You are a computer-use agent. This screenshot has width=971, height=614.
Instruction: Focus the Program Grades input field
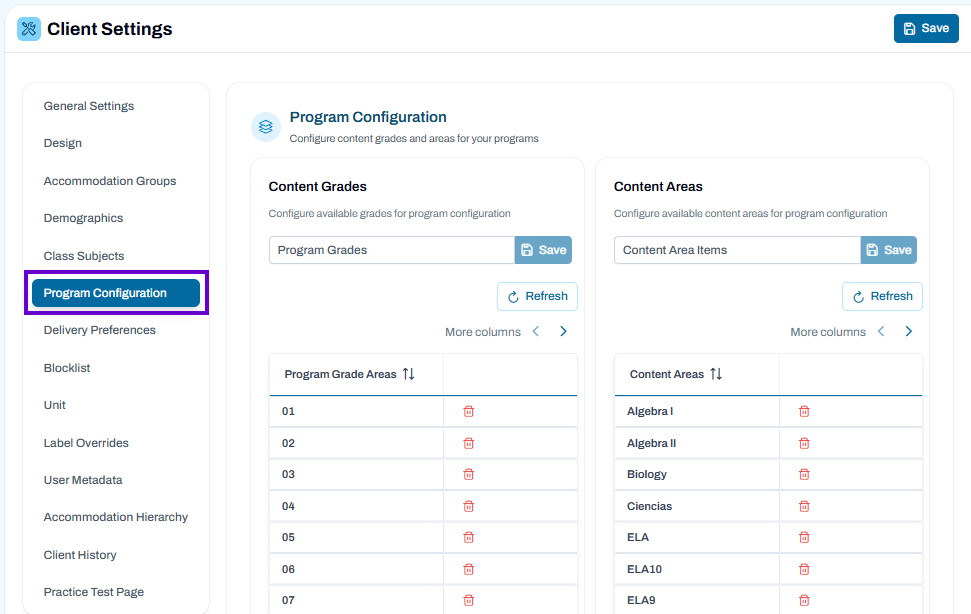coord(392,250)
